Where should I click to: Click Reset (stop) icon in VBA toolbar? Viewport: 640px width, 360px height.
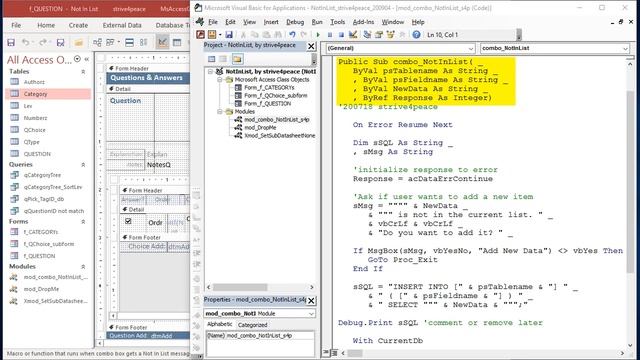(x=341, y=35)
